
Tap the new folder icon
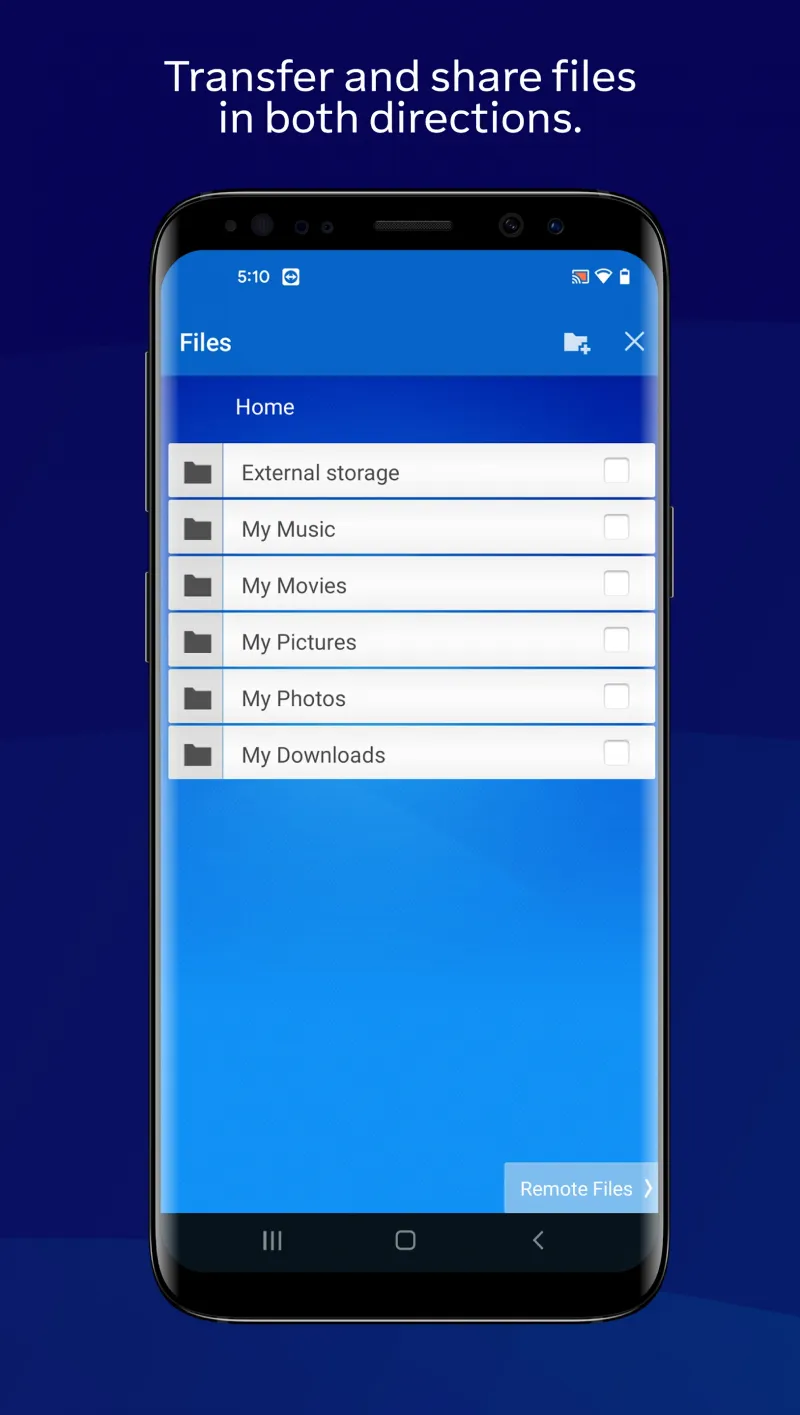click(577, 343)
